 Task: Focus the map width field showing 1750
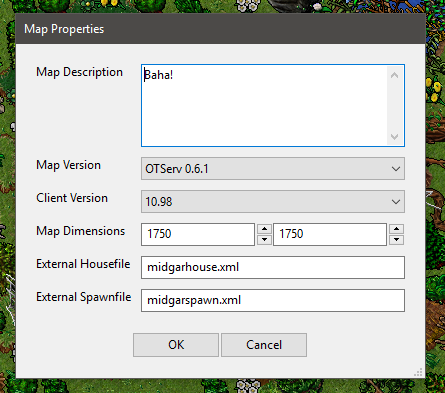tap(198, 234)
